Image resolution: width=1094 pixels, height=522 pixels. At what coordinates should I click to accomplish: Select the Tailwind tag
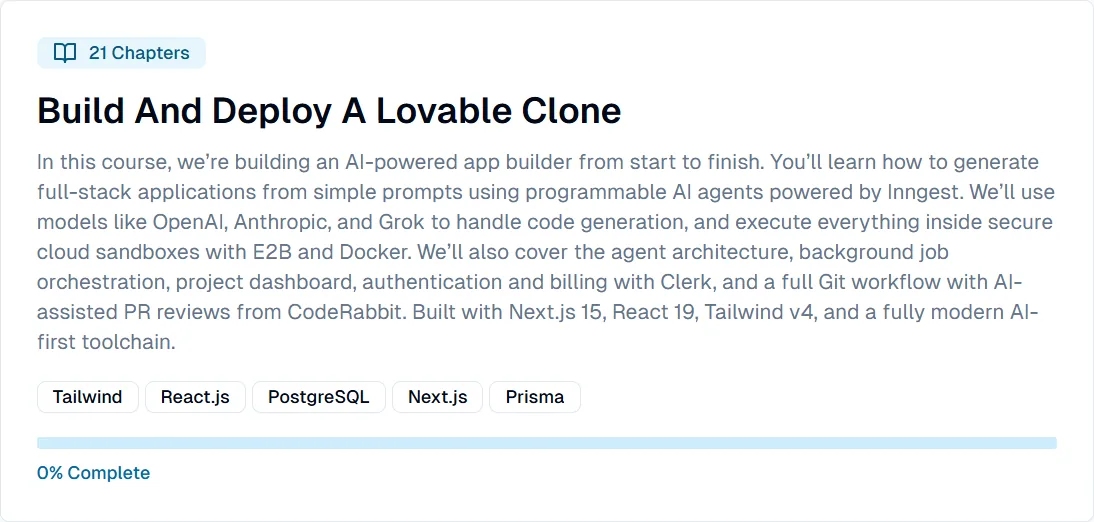coord(88,397)
